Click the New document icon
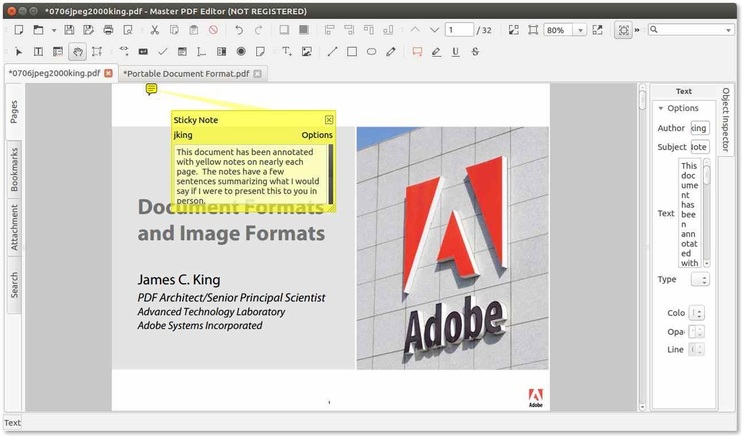This screenshot has width=742, height=436. [x=19, y=30]
